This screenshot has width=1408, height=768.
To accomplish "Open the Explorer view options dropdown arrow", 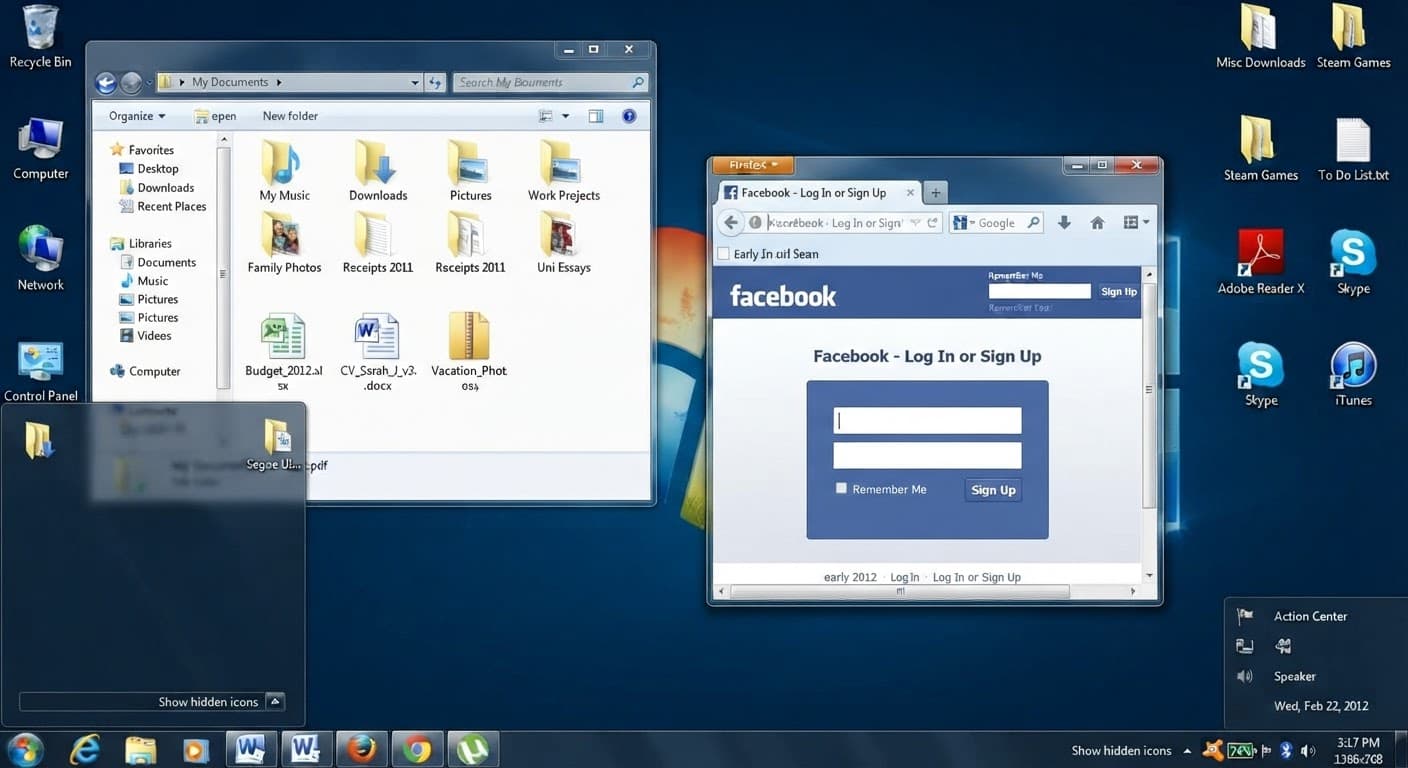I will coord(565,116).
